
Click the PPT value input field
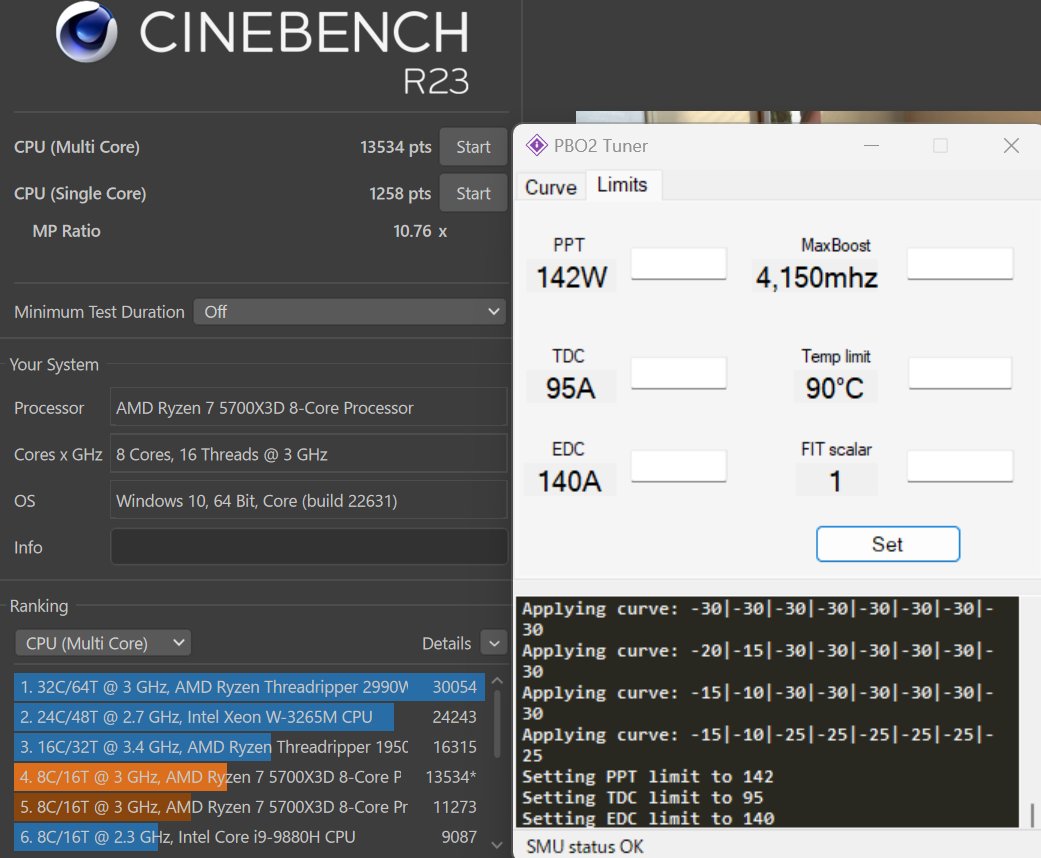click(679, 264)
